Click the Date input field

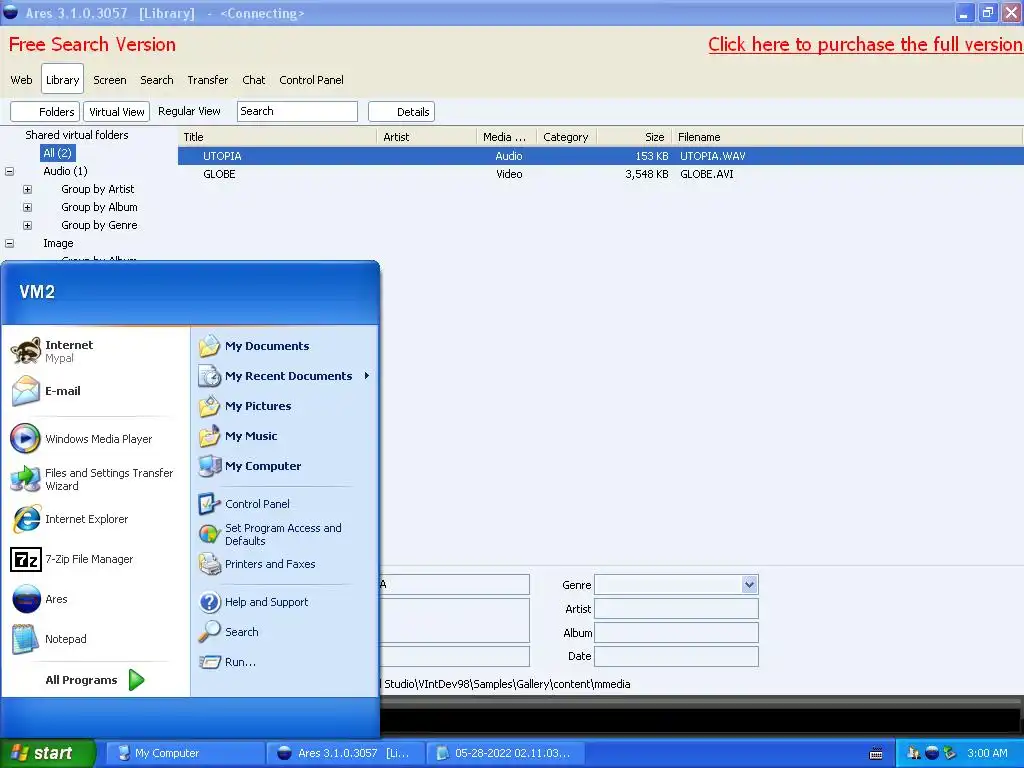coord(676,656)
